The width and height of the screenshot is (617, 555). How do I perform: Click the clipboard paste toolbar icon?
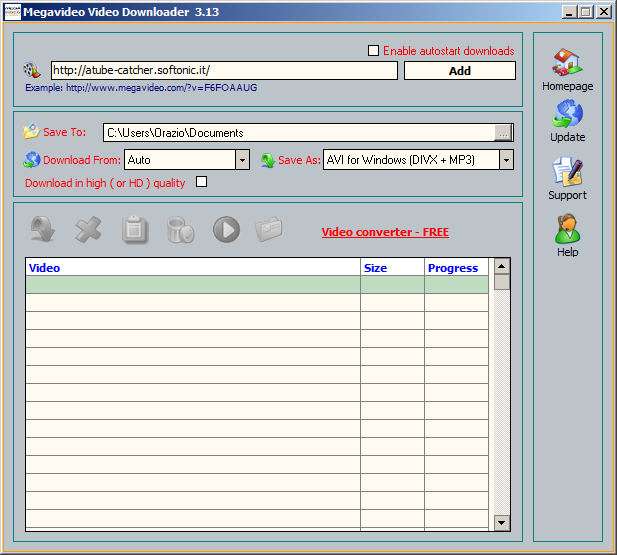point(135,229)
